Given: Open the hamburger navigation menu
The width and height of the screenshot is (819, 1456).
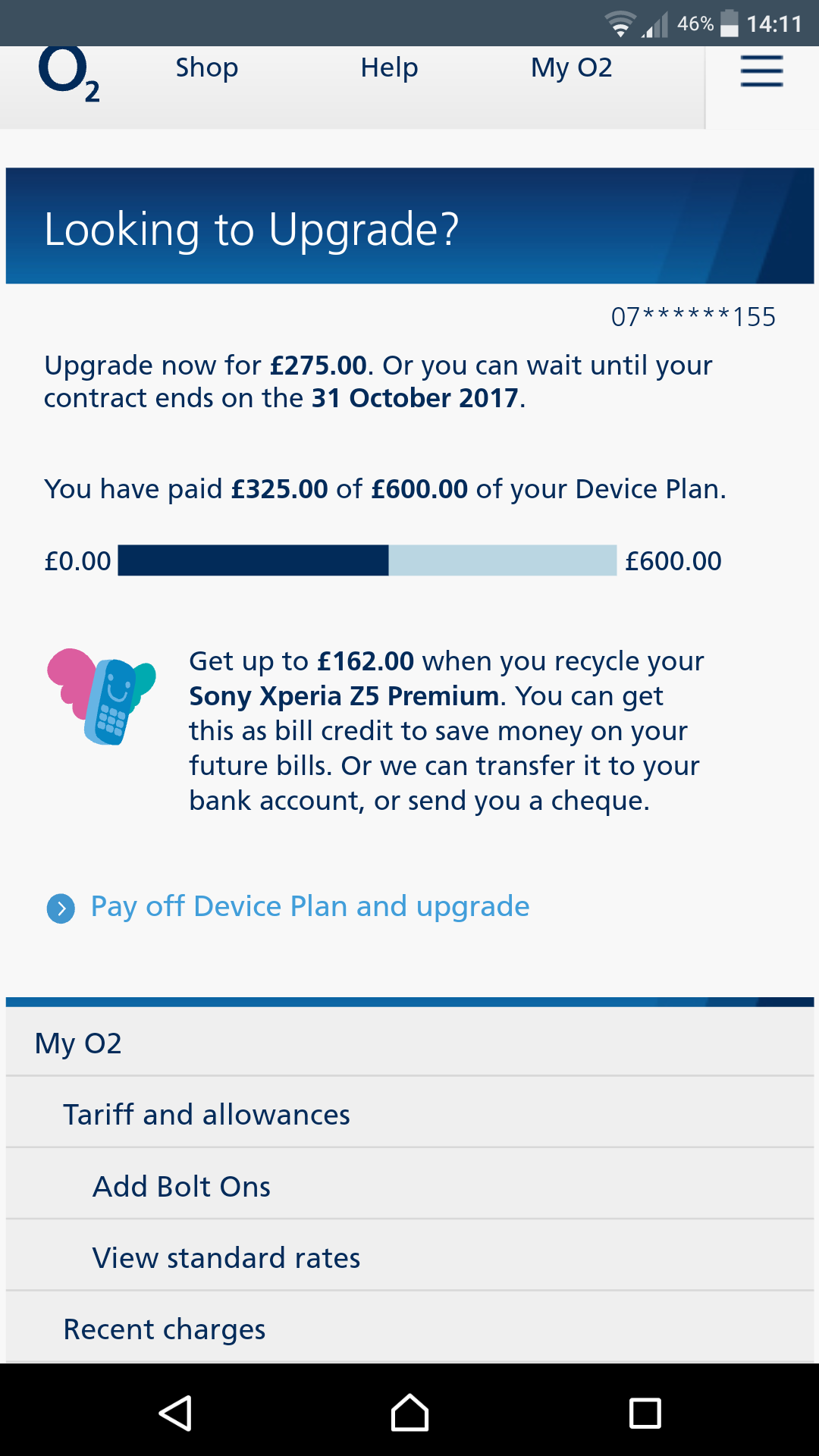Looking at the screenshot, I should 761,71.
